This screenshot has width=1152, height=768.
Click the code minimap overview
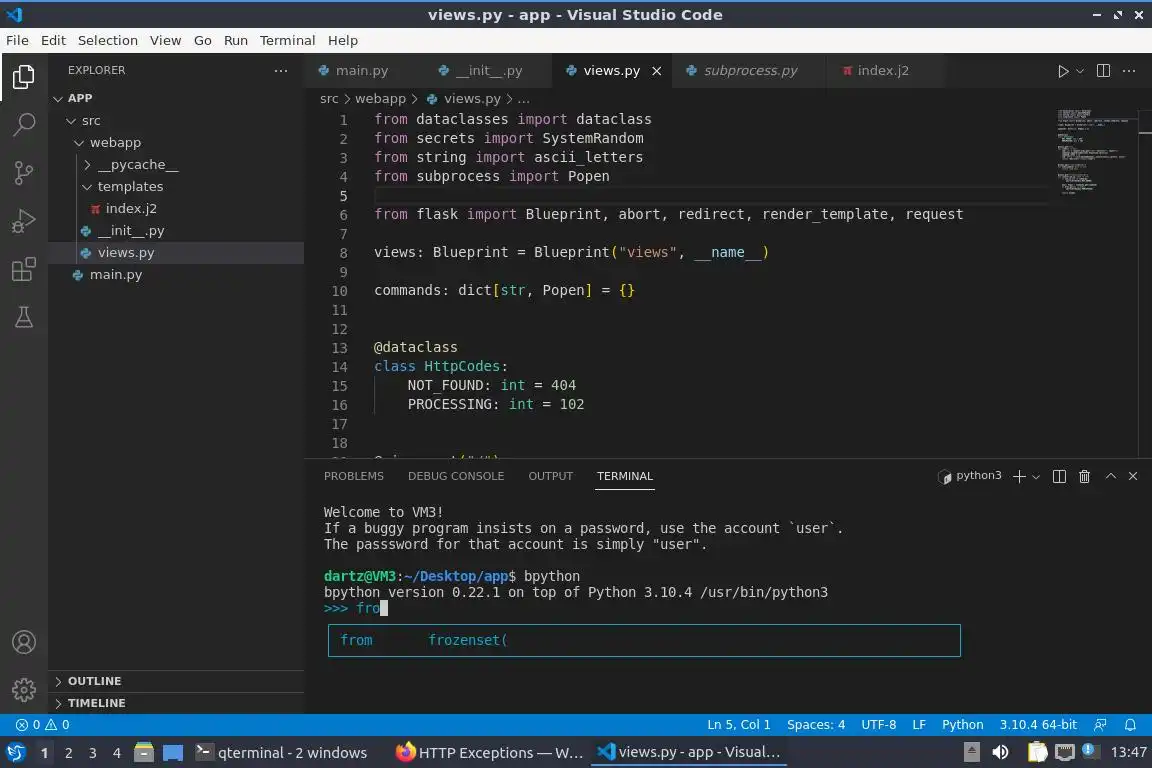pyautogui.click(x=1094, y=153)
